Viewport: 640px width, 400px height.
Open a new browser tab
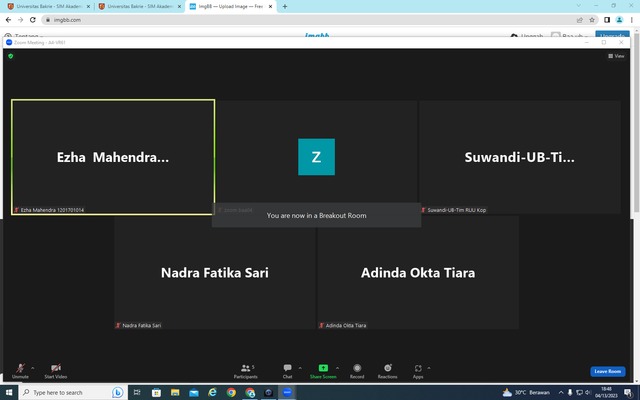pyautogui.click(x=284, y=7)
